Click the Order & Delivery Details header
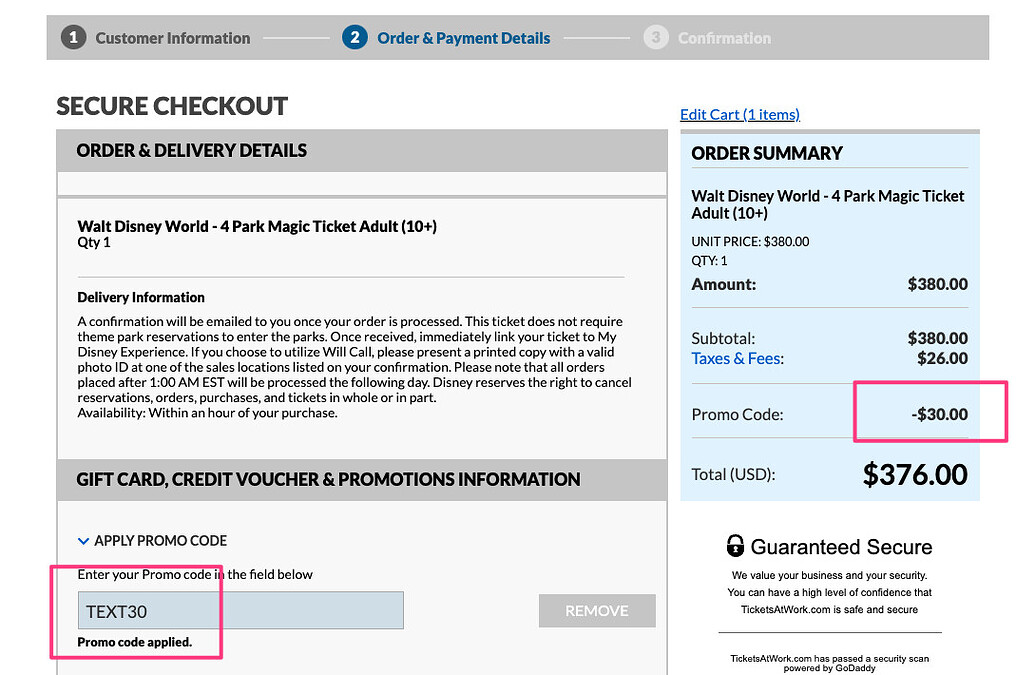This screenshot has width=1035, height=675. pos(192,151)
